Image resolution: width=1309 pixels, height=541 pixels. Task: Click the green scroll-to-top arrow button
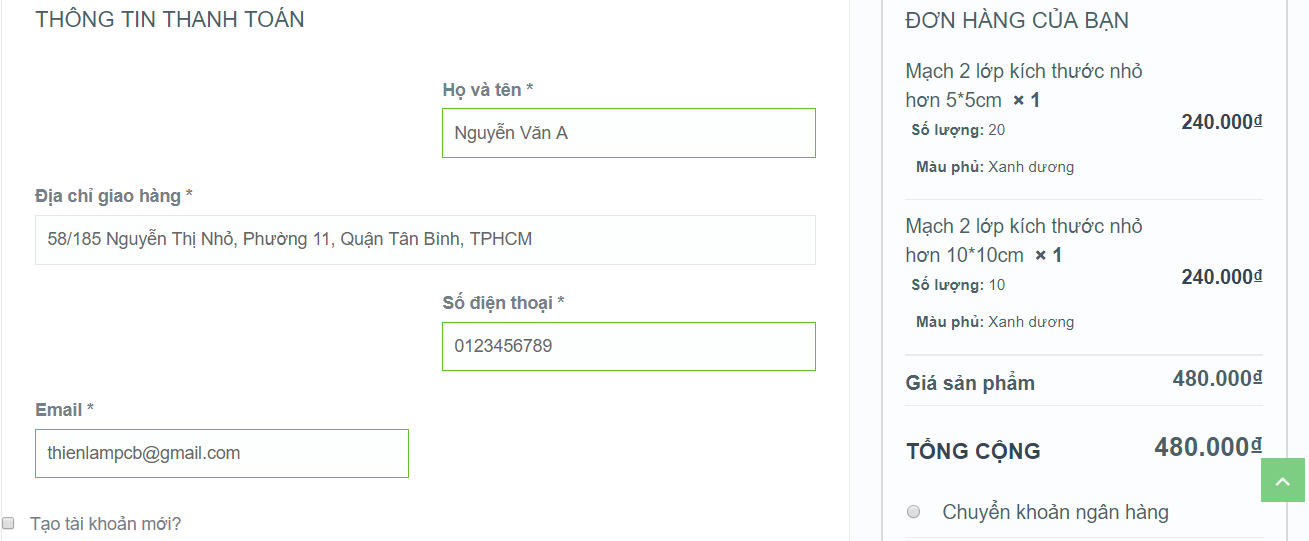point(1282,480)
